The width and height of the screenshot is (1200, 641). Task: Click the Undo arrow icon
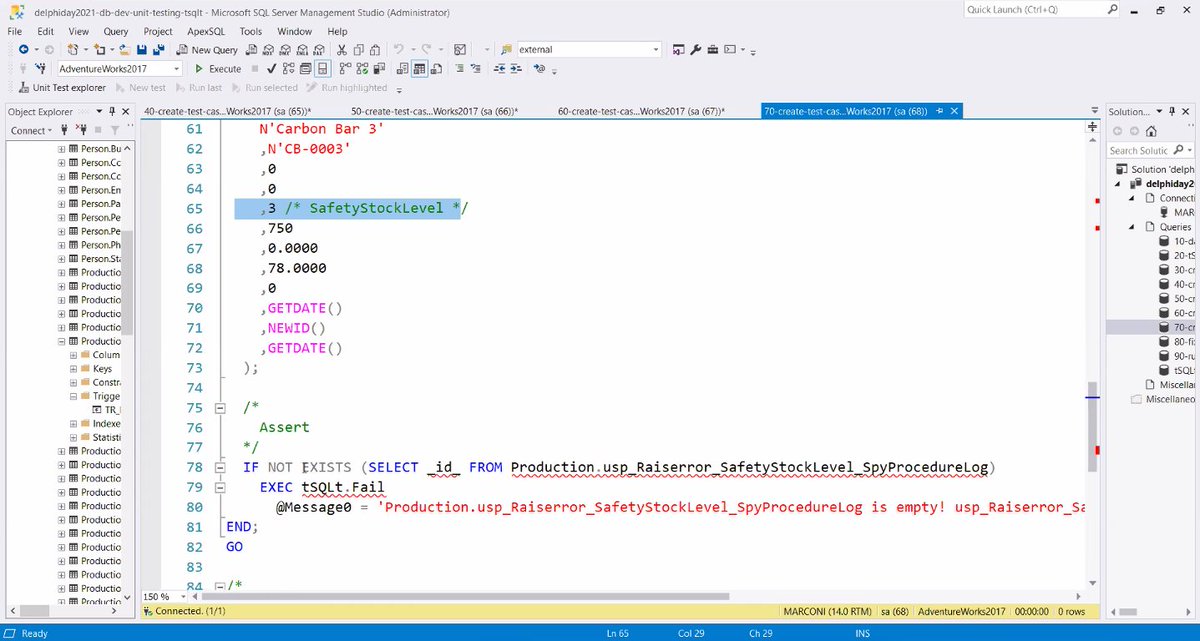399,49
